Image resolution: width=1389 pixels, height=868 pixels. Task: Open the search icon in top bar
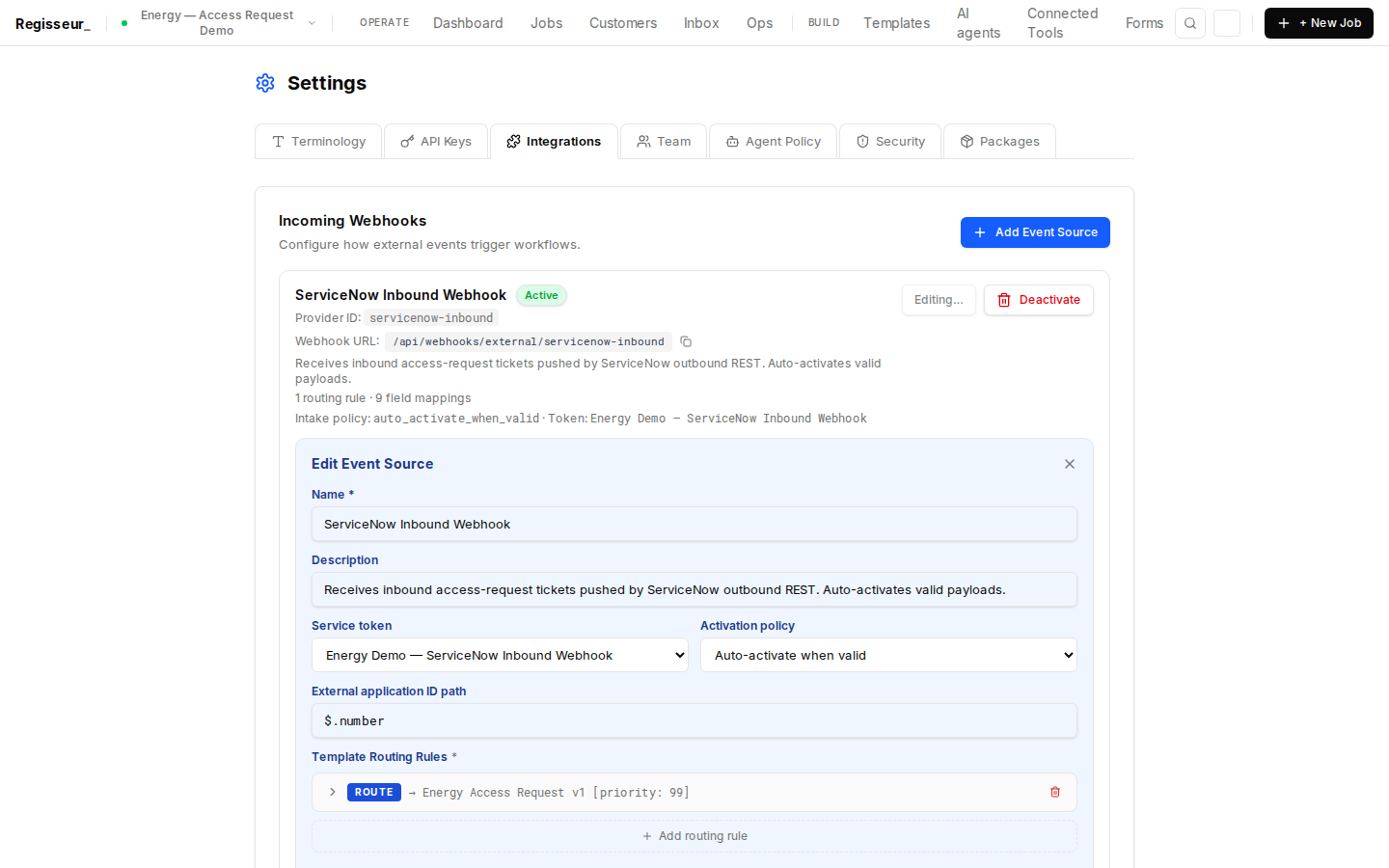click(x=1190, y=23)
